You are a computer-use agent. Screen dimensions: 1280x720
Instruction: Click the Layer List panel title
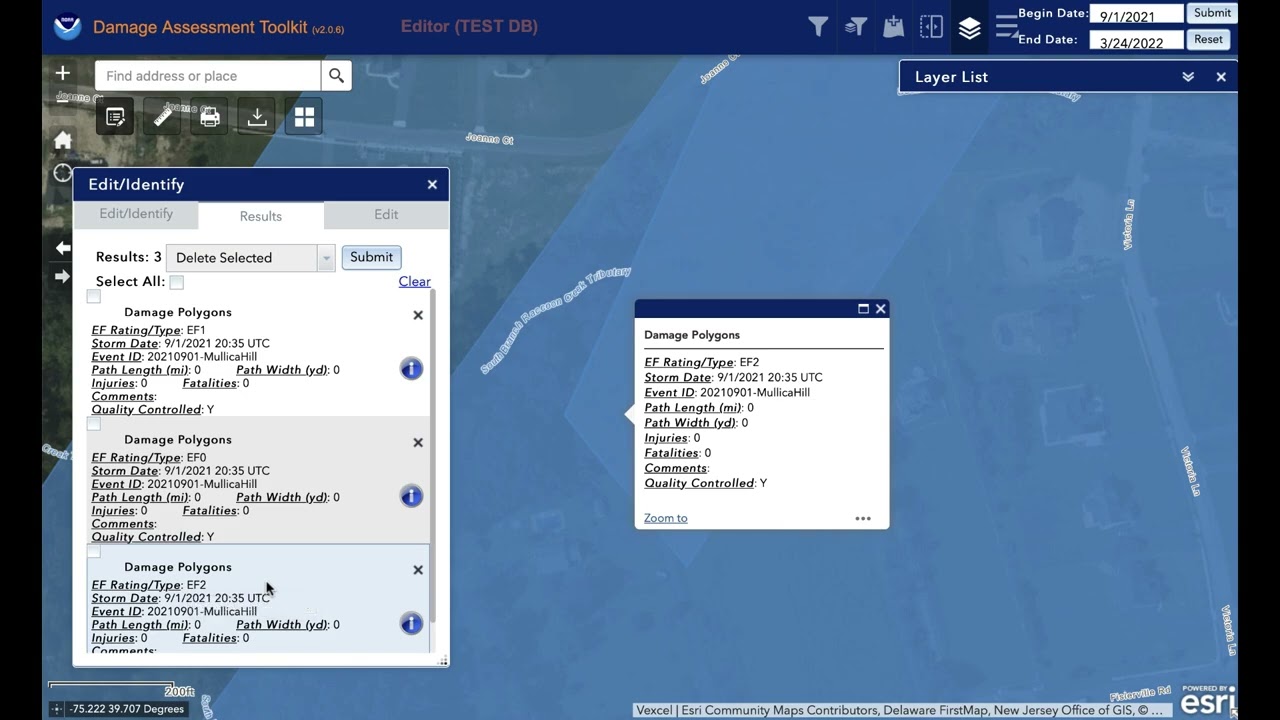pyautogui.click(x=951, y=77)
